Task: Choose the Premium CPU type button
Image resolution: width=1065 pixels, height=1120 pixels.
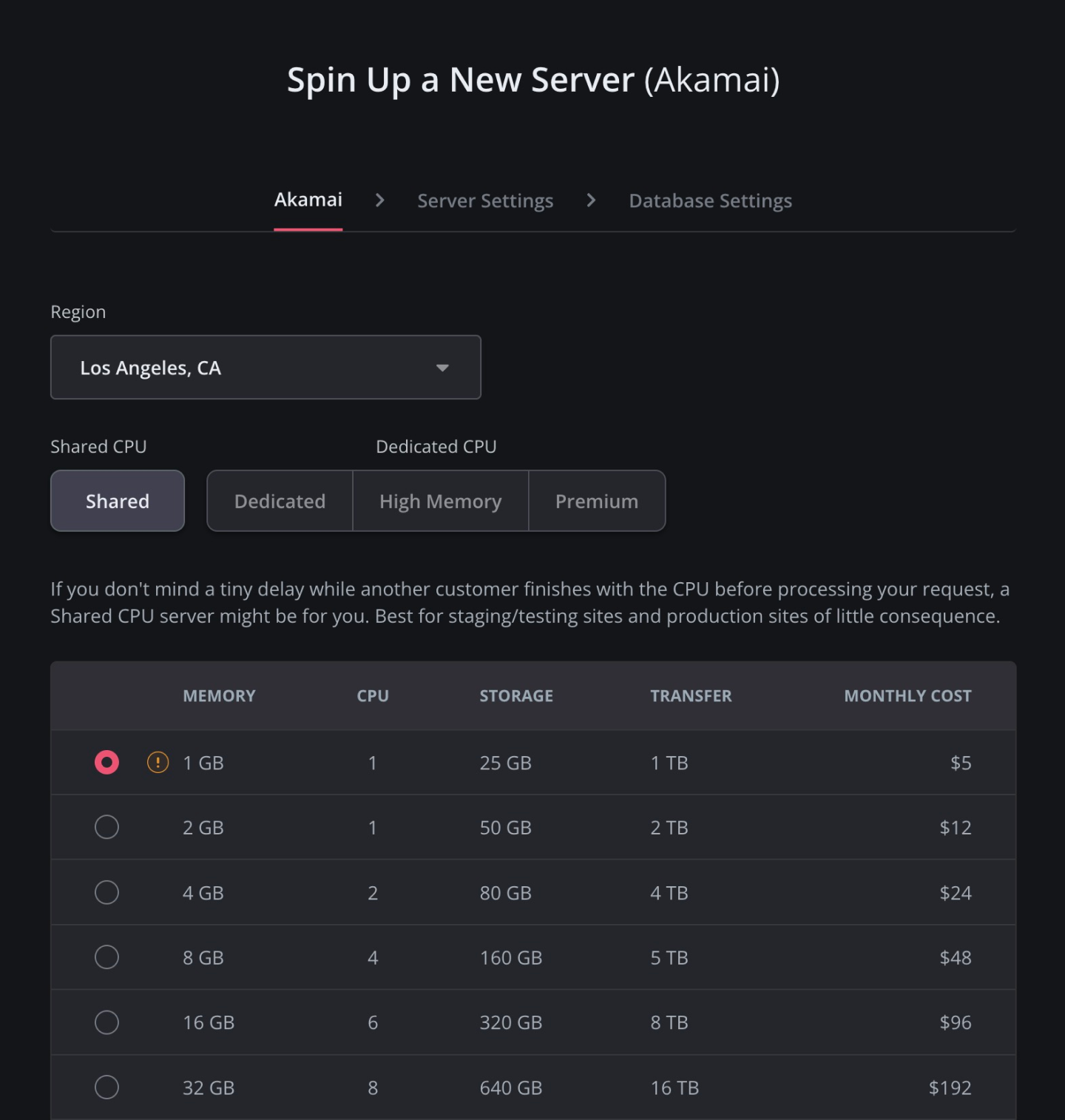Action: point(597,501)
